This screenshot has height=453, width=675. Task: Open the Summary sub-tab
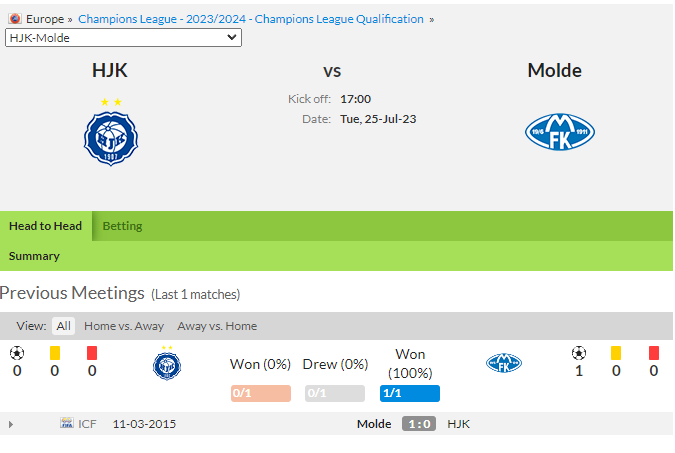[34, 256]
